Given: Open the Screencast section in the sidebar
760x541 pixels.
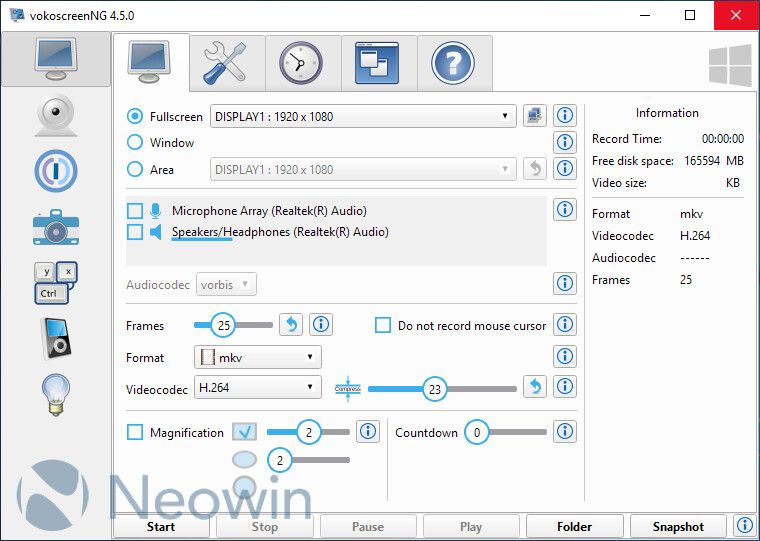Looking at the screenshot, I should coord(56,60).
